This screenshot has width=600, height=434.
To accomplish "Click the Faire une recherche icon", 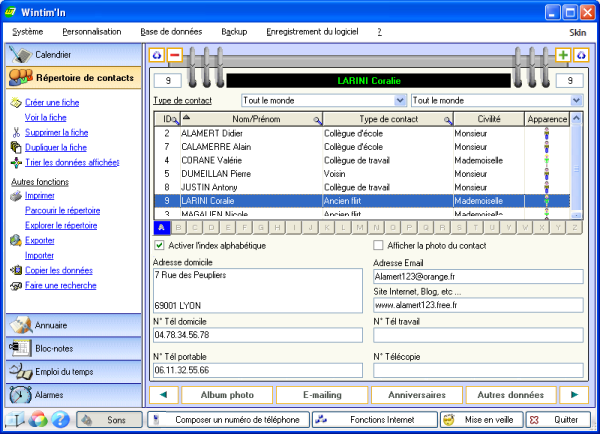I will 16,286.
